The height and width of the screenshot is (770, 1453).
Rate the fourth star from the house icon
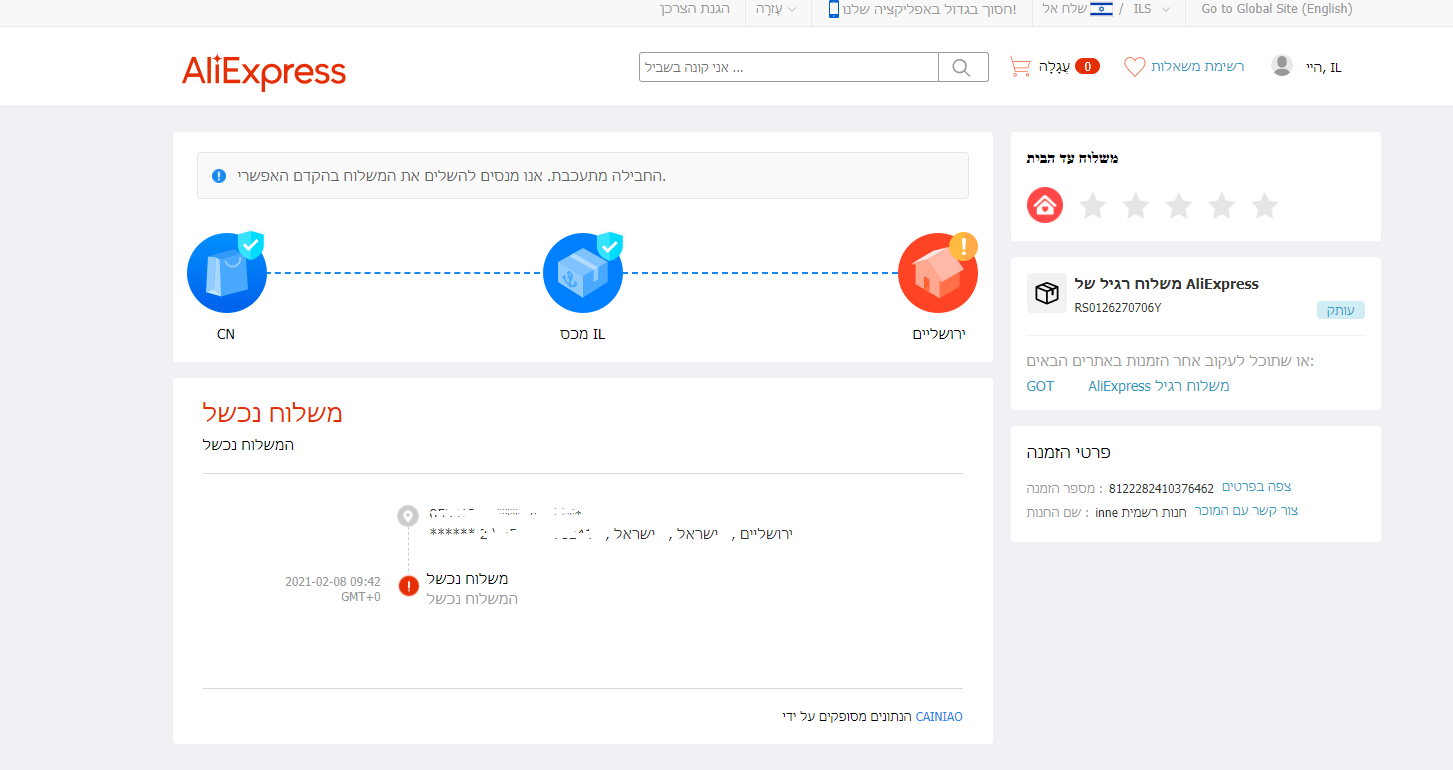pyautogui.click(x=1222, y=205)
